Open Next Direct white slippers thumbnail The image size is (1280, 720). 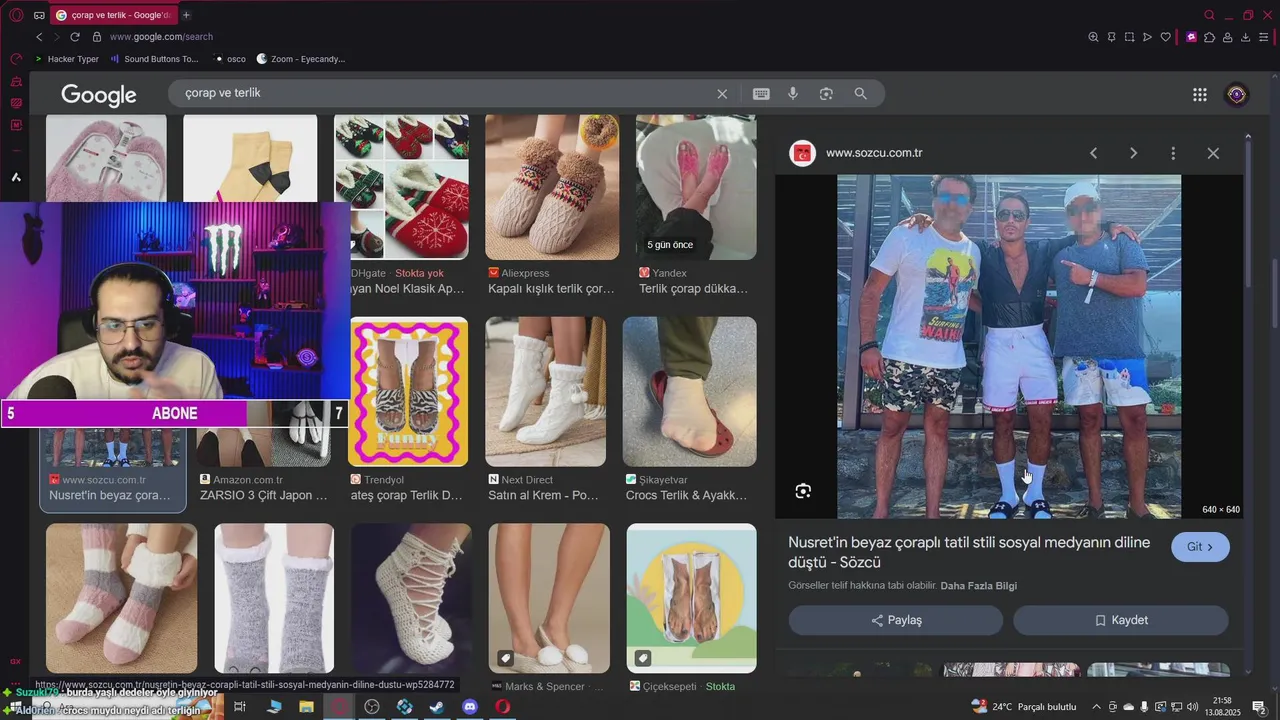click(546, 391)
